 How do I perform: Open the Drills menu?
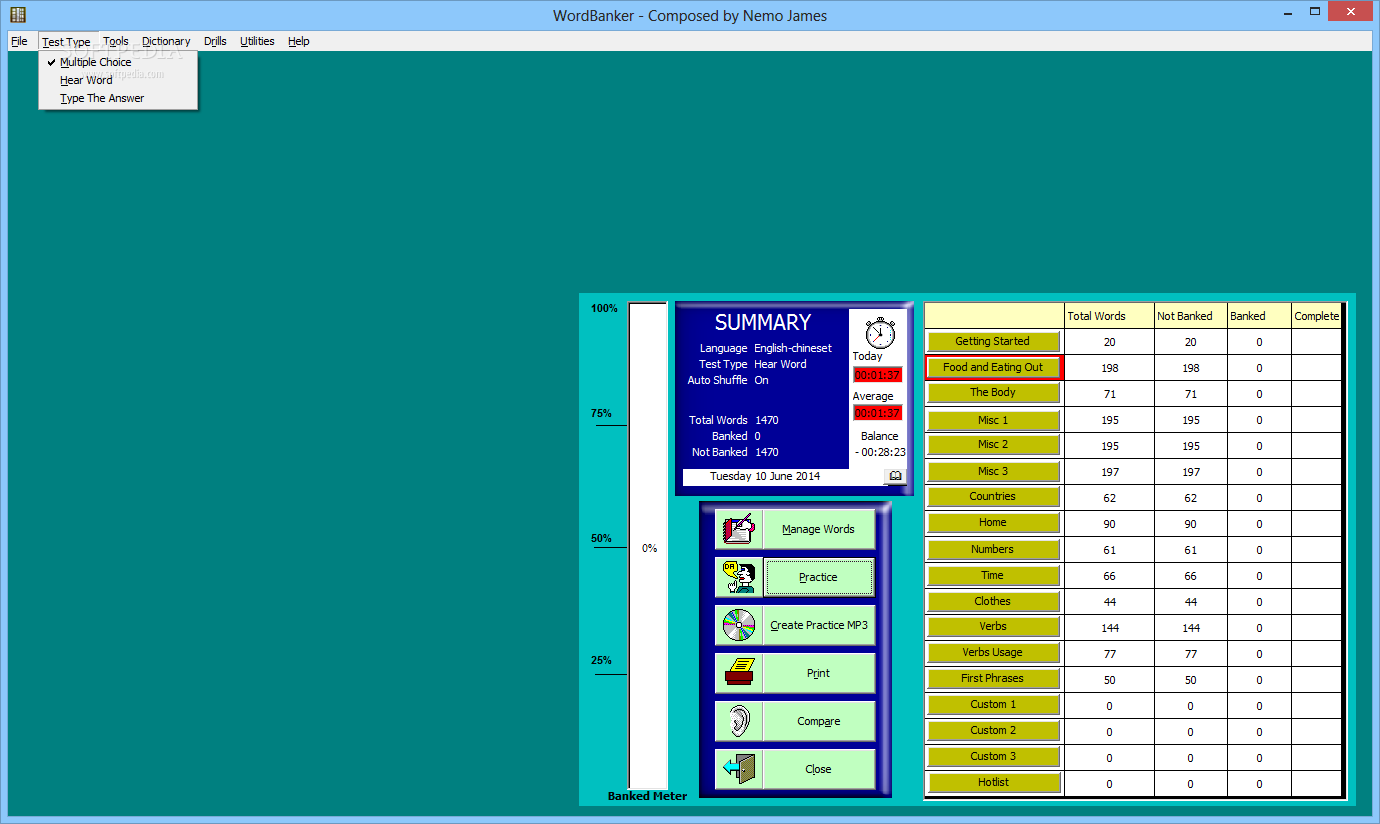coord(215,41)
